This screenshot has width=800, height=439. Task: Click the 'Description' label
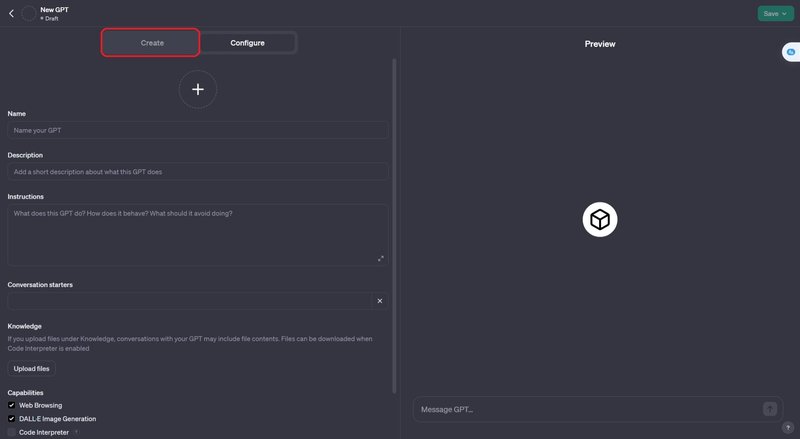coord(25,155)
